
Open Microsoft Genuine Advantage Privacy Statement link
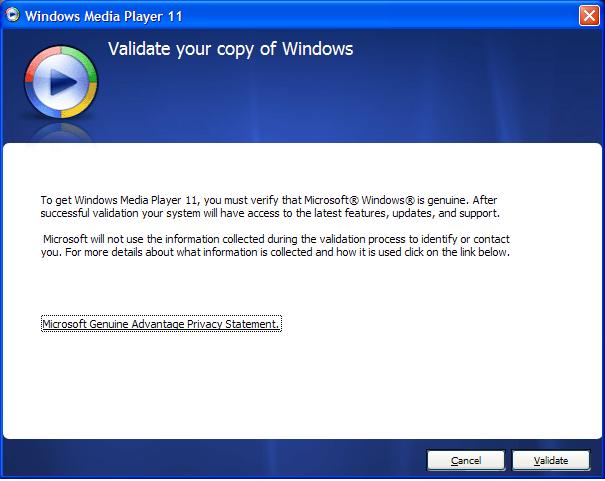pyautogui.click(x=161, y=324)
